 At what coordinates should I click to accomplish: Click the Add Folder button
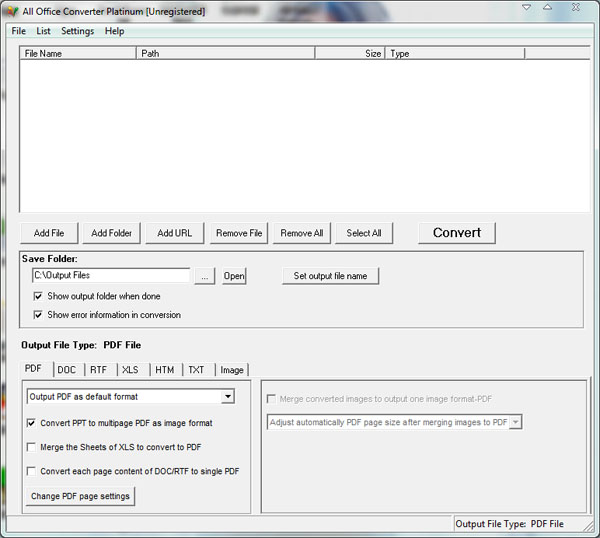[x=111, y=233]
